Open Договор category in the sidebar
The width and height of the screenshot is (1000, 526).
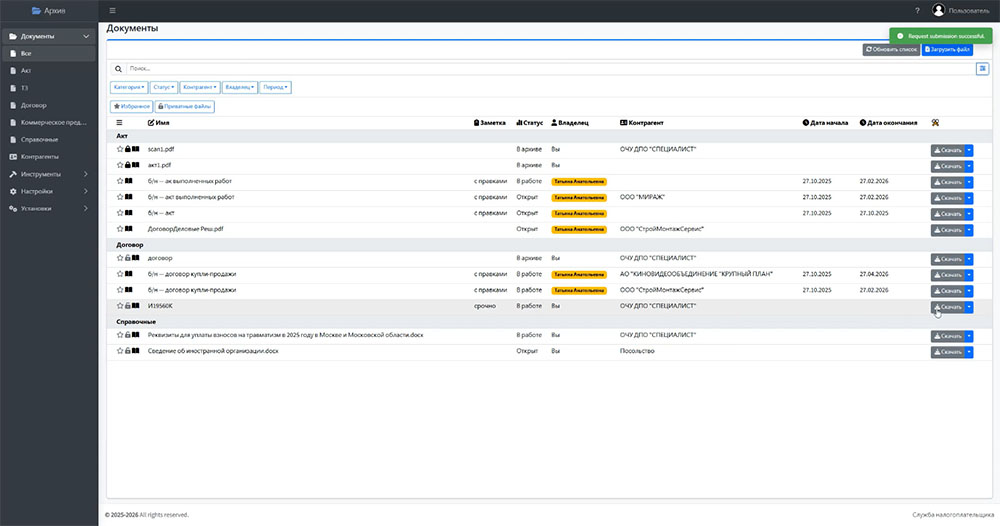click(34, 105)
